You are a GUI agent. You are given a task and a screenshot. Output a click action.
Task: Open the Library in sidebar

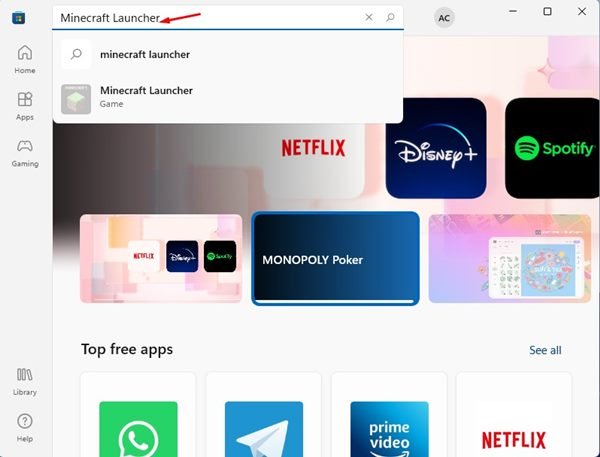(25, 382)
